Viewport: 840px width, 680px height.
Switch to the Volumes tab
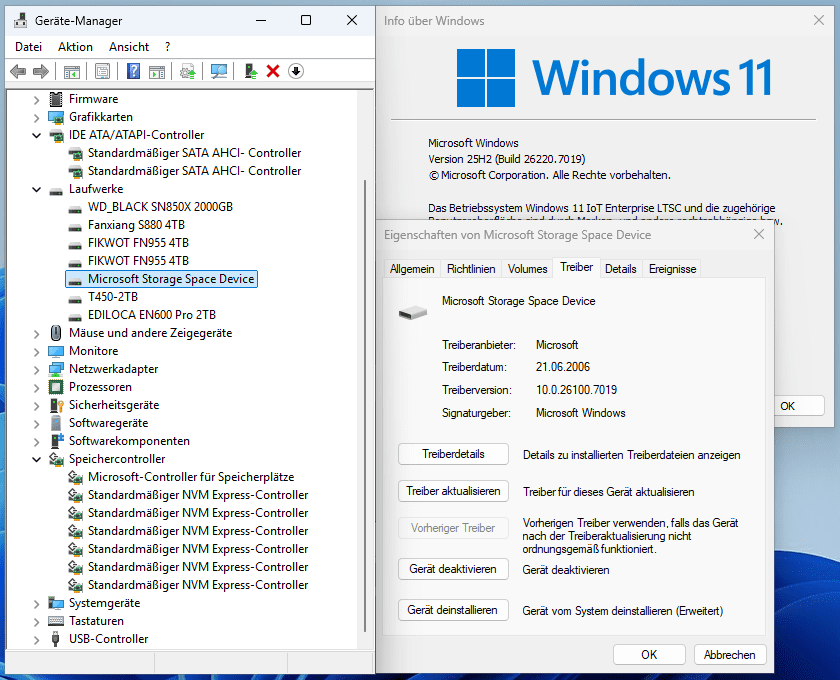click(527, 268)
